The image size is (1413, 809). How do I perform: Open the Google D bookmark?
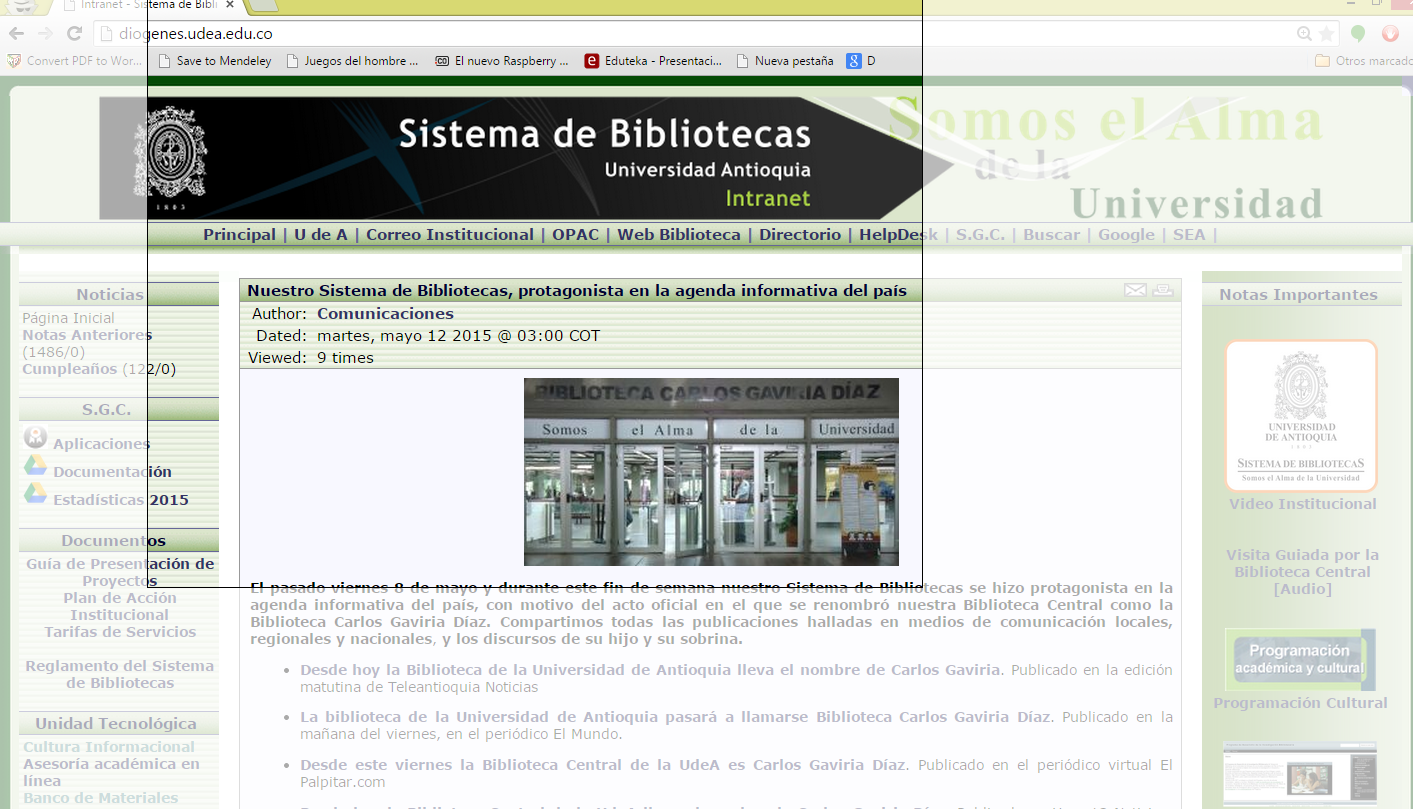click(861, 61)
